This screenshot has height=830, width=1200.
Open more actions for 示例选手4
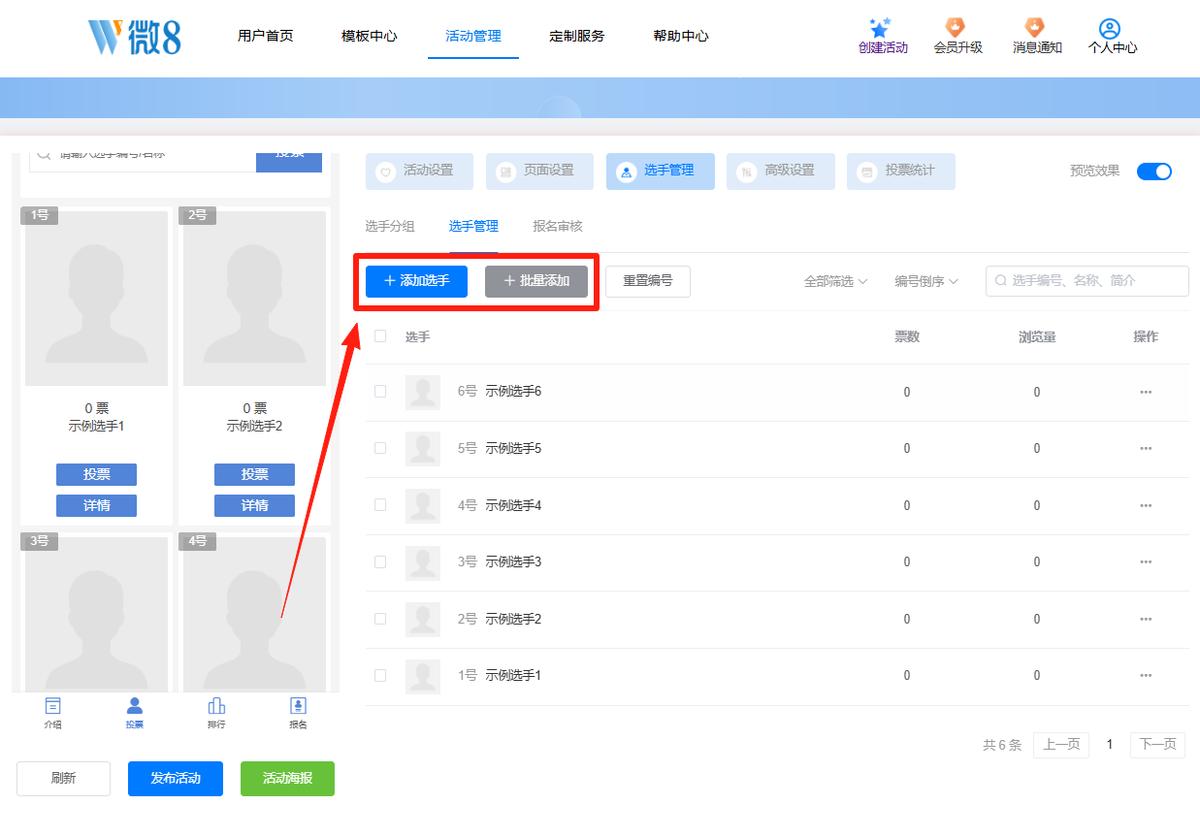click(1146, 506)
